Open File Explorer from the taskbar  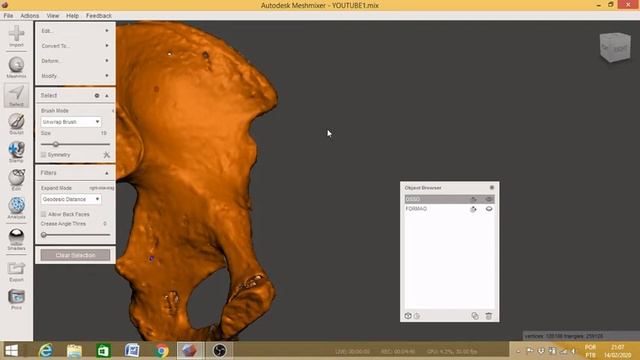74,351
